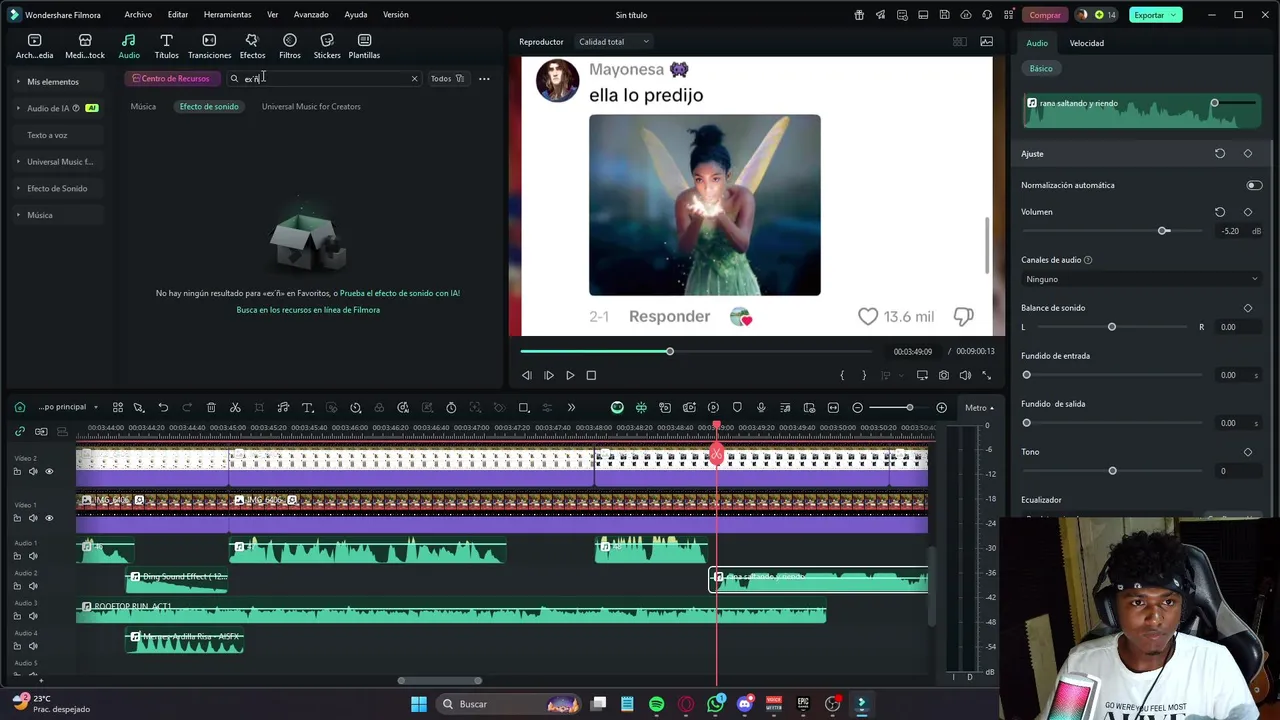This screenshot has width=1280, height=720.
Task: Click the Balance de sonido slider handle
Action: [x=1112, y=327]
